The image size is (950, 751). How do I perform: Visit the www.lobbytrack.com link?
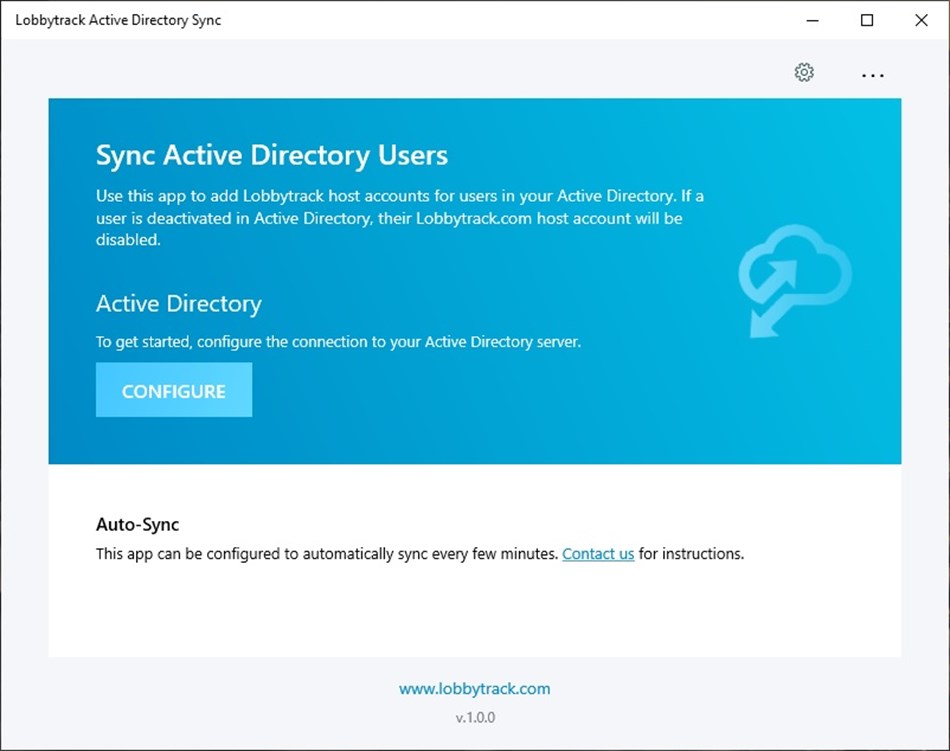pyautogui.click(x=474, y=689)
